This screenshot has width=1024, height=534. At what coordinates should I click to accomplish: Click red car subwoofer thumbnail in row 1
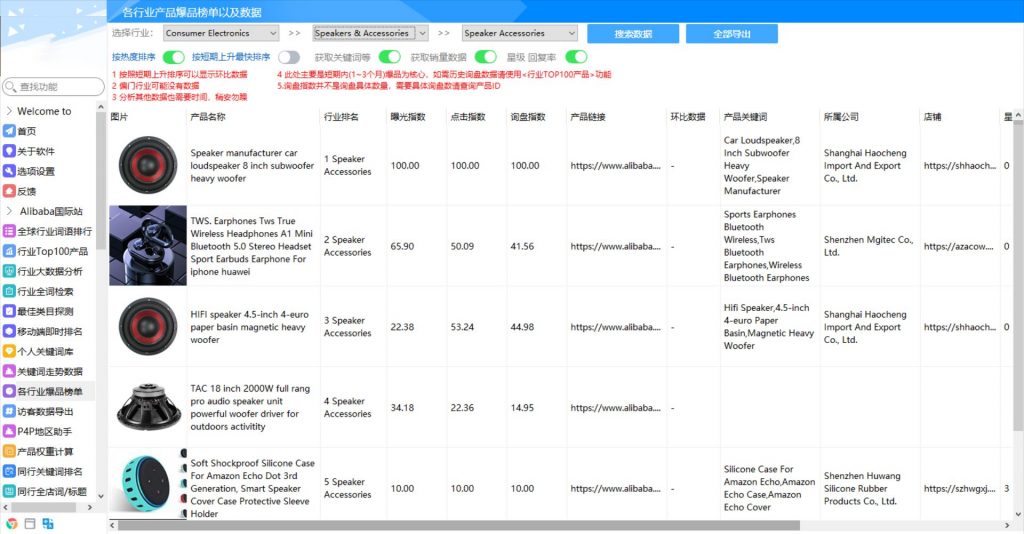coord(148,165)
